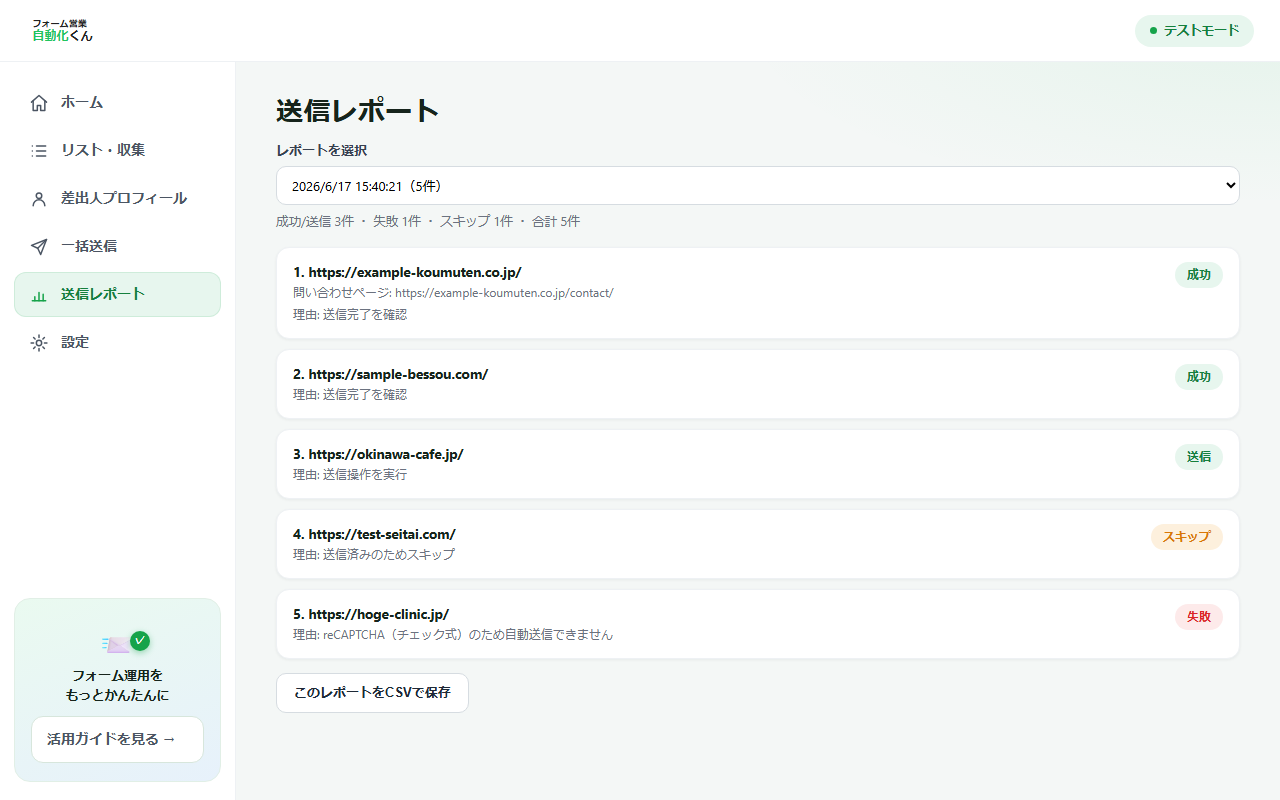
Task: Select the 送信レポート menu item
Action: tap(117, 294)
